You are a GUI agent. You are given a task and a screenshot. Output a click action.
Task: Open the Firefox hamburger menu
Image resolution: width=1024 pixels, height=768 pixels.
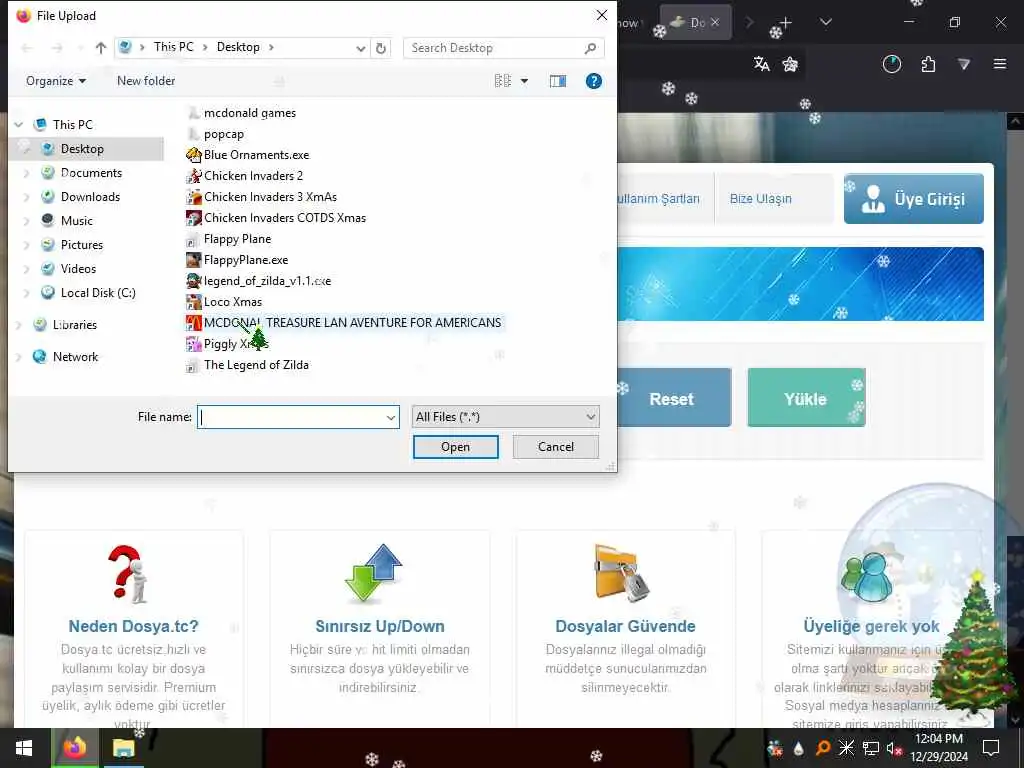coord(1000,64)
